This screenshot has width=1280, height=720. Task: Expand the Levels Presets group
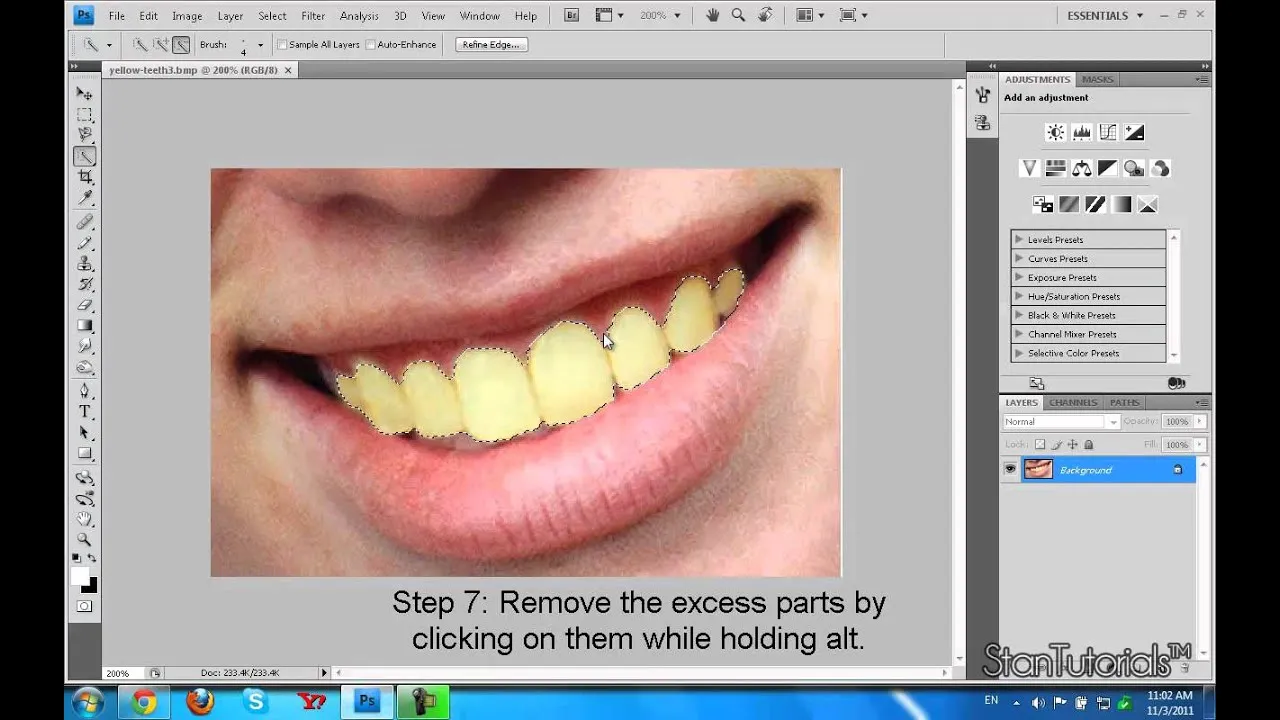point(1018,239)
